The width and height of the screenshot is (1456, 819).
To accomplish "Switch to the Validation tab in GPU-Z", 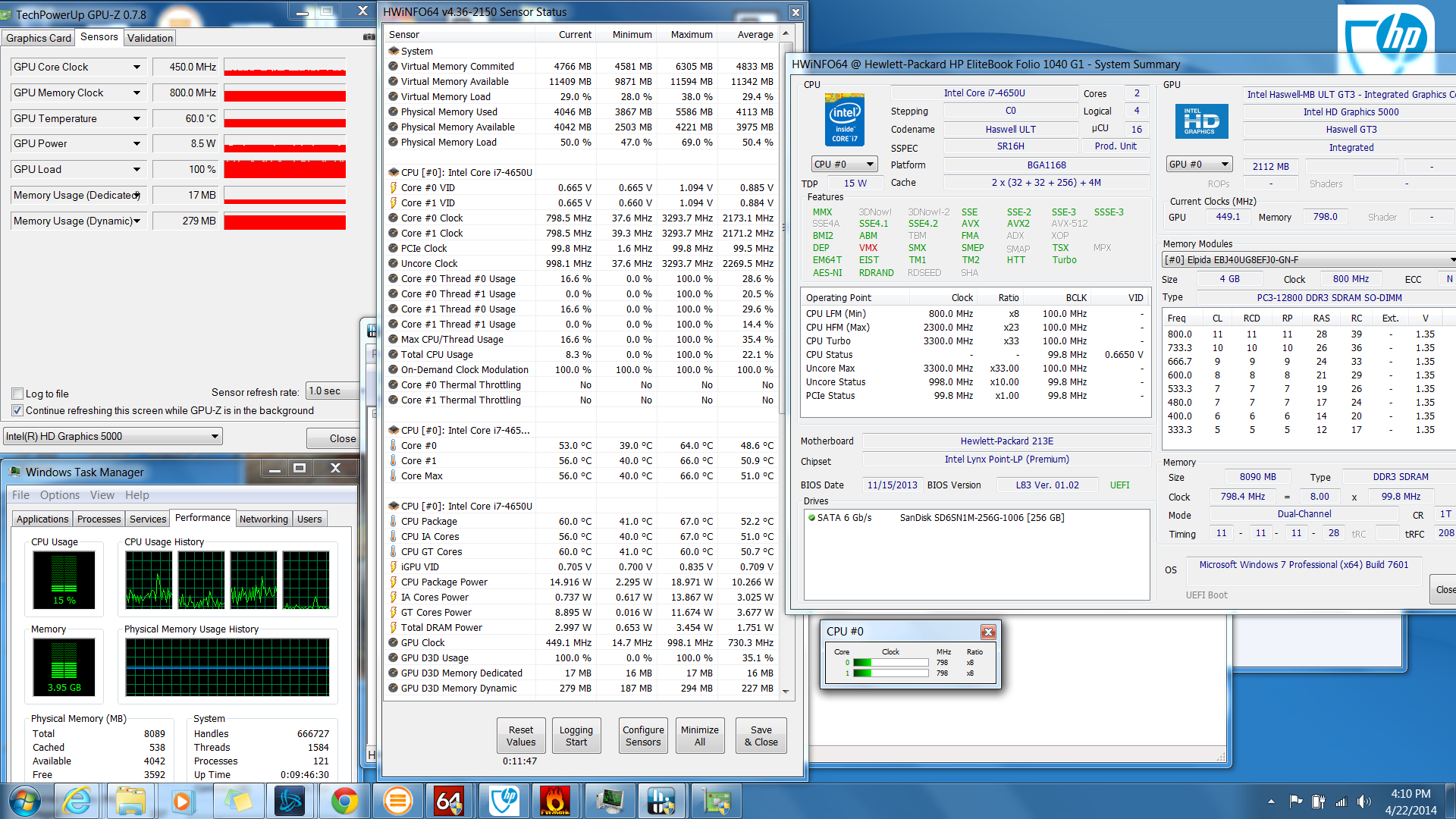I will tap(150, 38).
